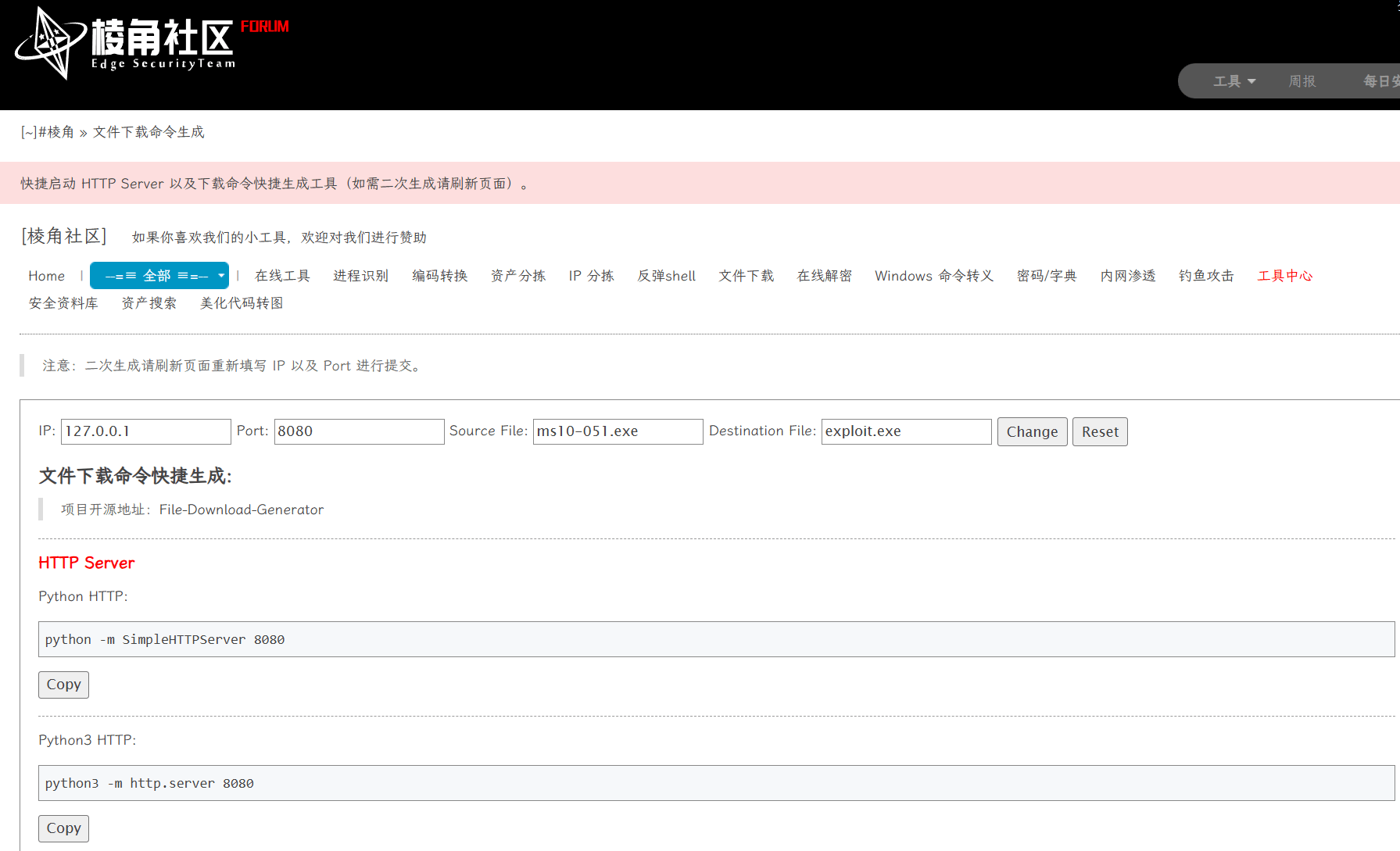Go to Home in the tool navigation
Viewport: 1400px width, 851px height.
(x=47, y=276)
